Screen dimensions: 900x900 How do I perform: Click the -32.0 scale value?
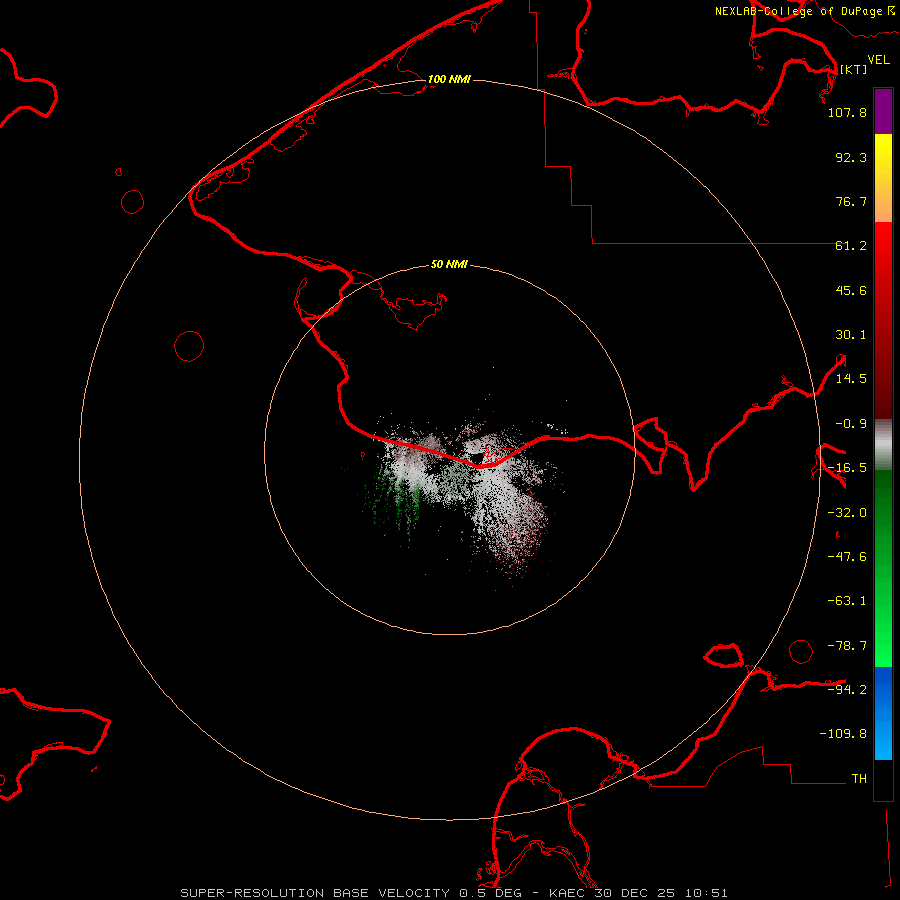click(847, 513)
